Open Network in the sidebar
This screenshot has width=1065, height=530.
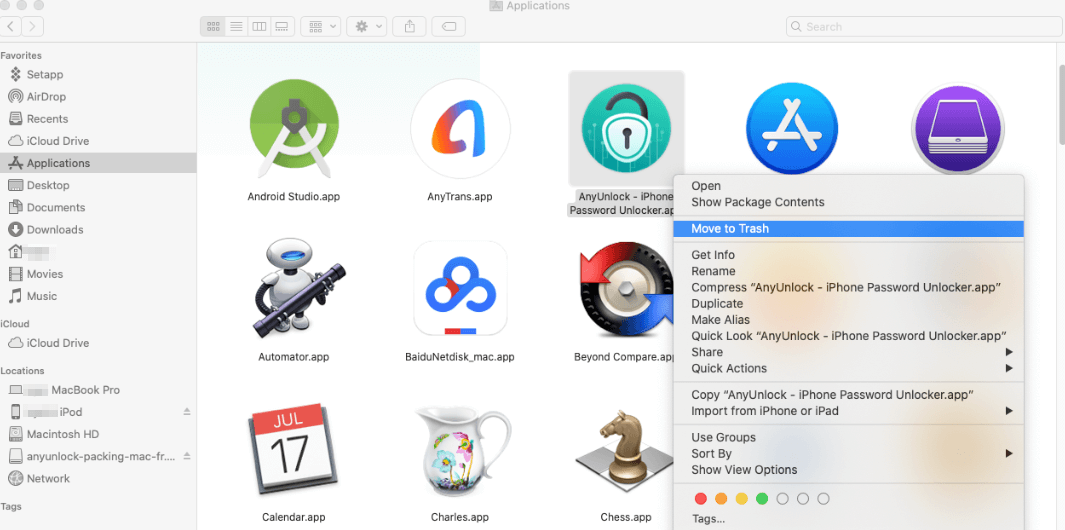98,478
